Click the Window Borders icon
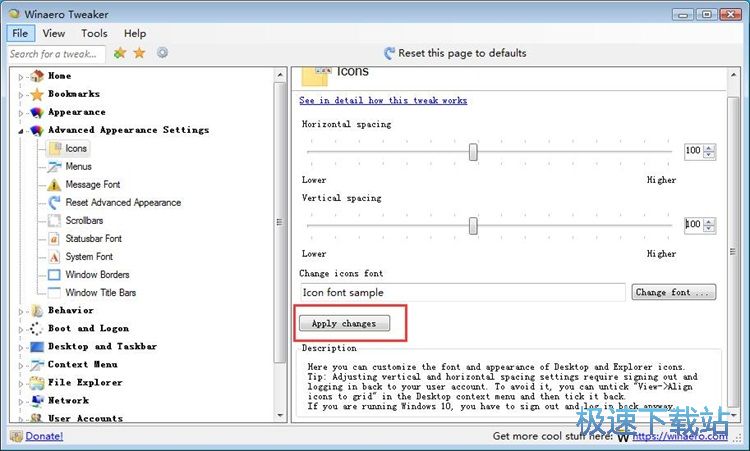This screenshot has height=451, width=750. click(x=55, y=275)
